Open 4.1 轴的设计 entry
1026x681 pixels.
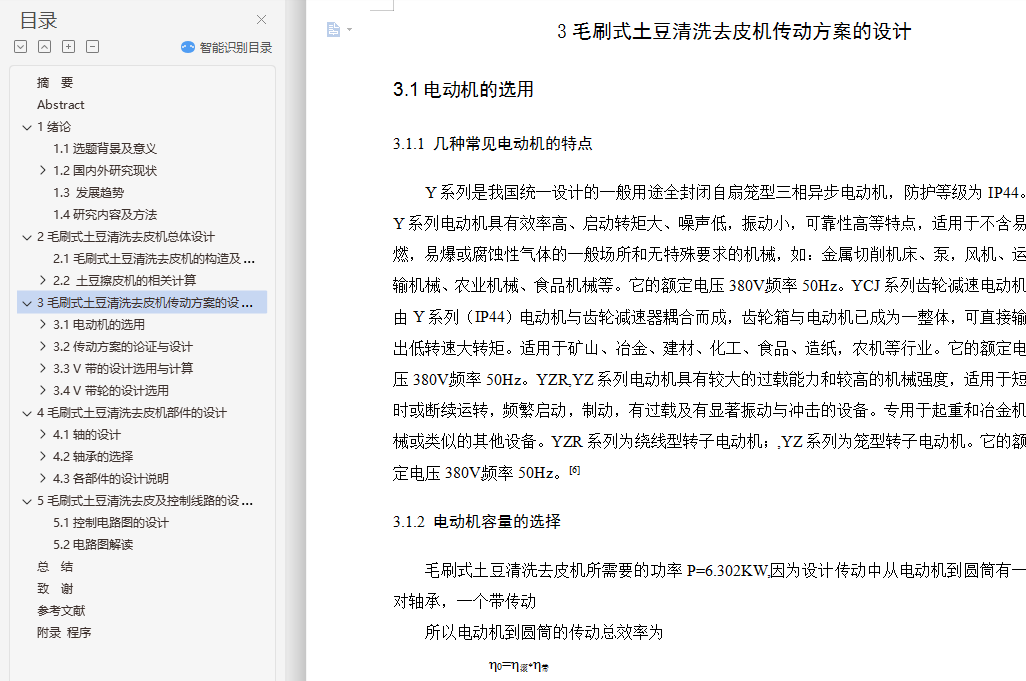pos(86,434)
